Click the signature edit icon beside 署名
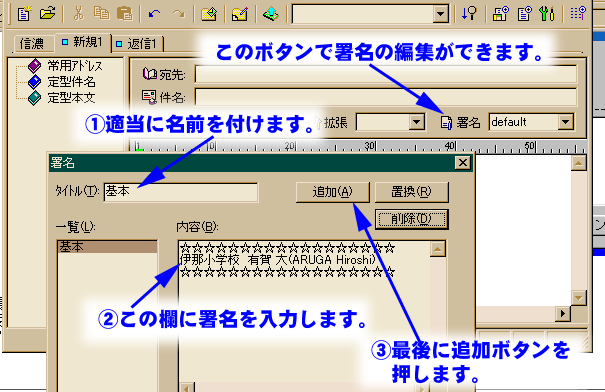 tap(446, 123)
